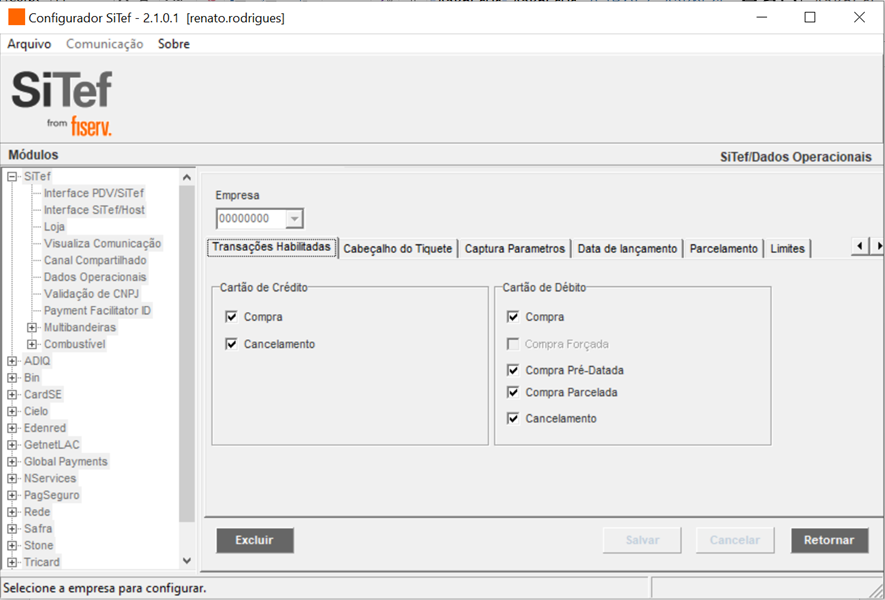The image size is (885, 600).
Task: Click the Cancelar button
Action: click(x=735, y=540)
